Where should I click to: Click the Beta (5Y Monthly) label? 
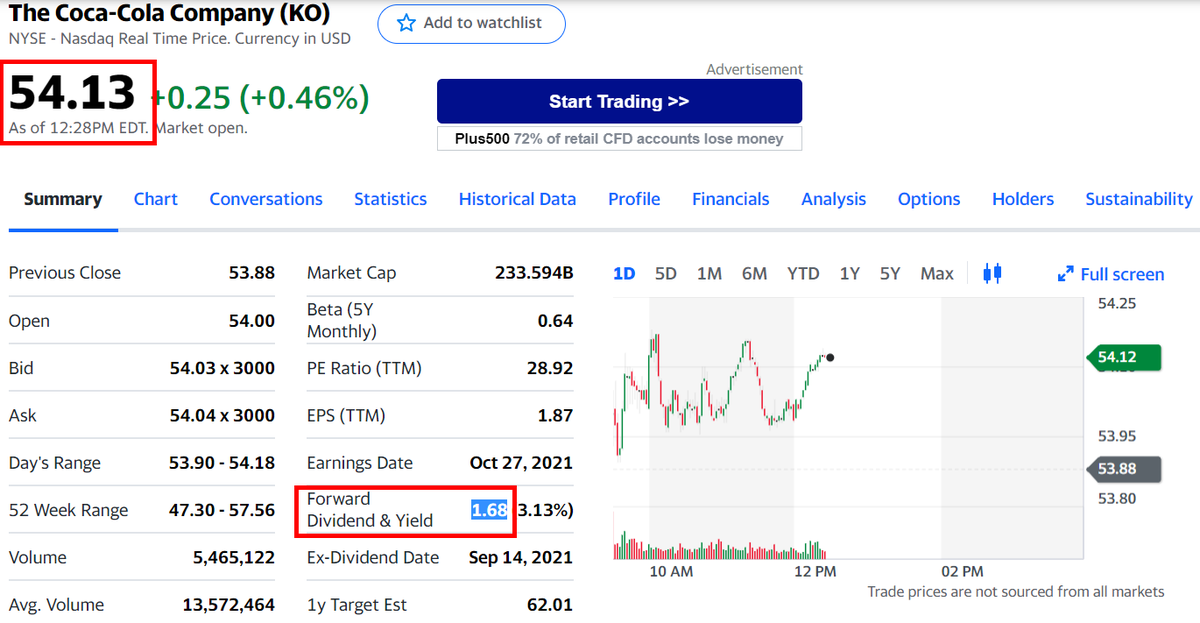(342, 320)
